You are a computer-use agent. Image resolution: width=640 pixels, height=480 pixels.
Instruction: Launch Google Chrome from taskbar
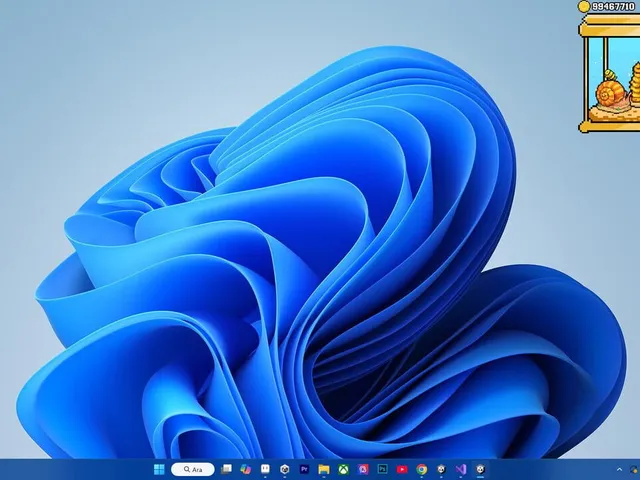click(x=422, y=469)
